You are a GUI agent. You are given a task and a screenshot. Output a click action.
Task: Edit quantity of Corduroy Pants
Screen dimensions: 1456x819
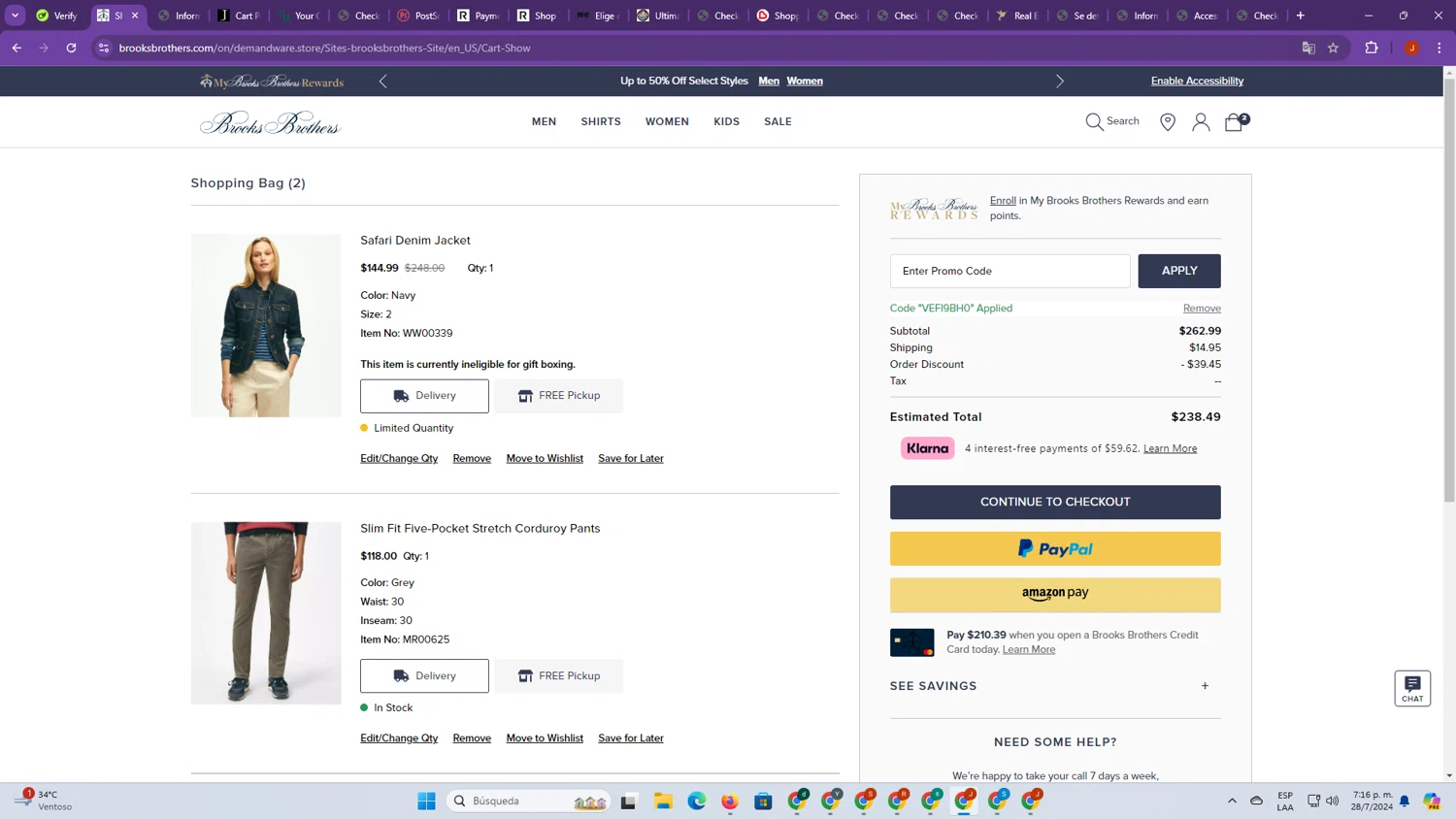[x=399, y=738]
